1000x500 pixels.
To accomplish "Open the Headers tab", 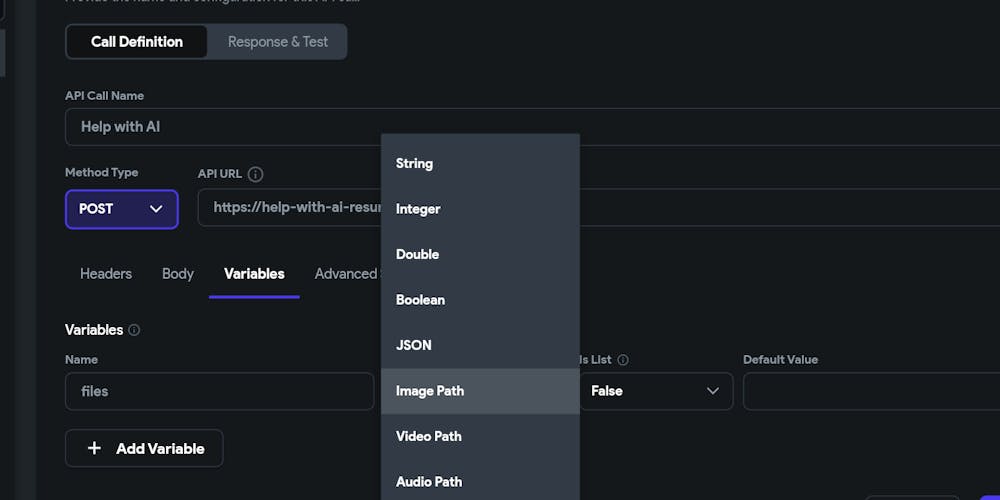I will tap(106, 273).
